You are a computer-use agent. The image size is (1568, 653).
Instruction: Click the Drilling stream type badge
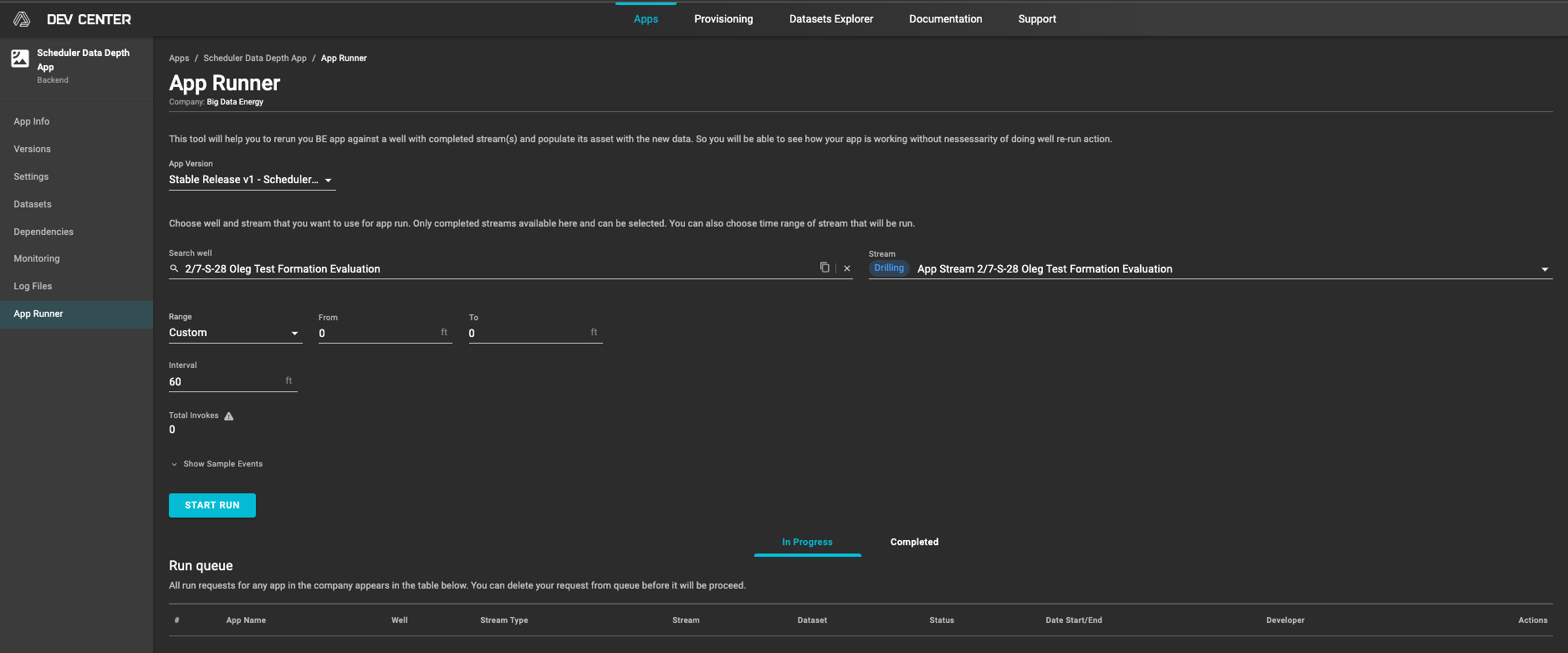(889, 268)
